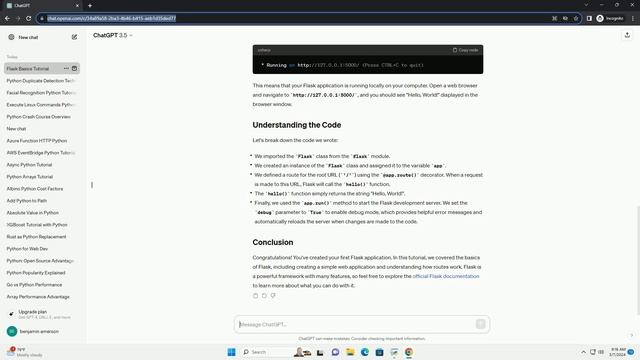
Task: Open Python Duplicate Detection chat
Action: coord(41,81)
